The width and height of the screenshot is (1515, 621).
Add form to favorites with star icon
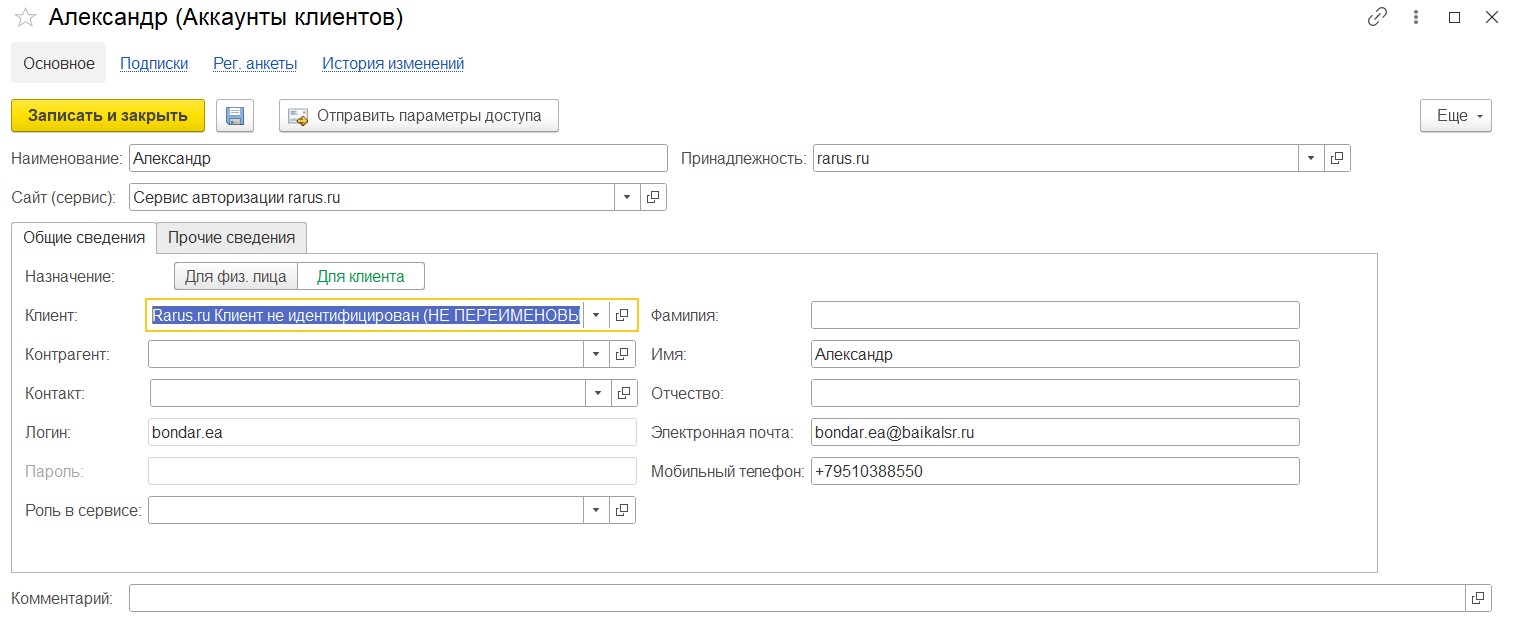[25, 18]
